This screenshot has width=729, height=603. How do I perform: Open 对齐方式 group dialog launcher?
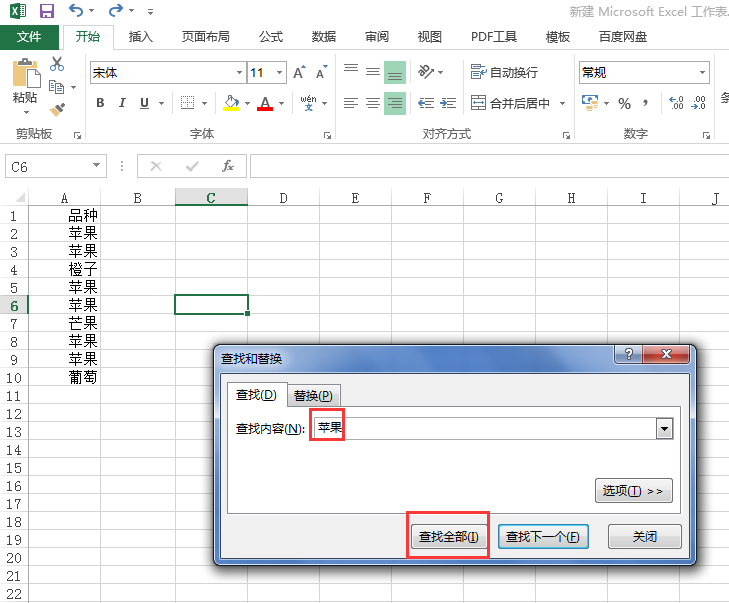(566, 135)
